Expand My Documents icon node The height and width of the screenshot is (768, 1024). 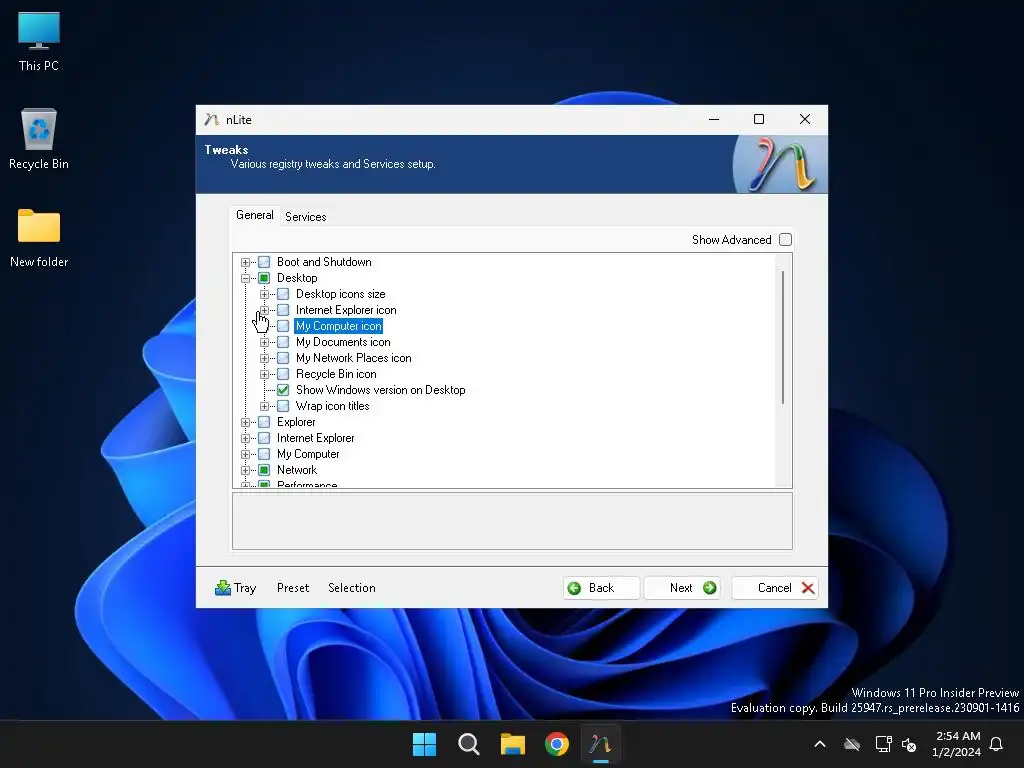click(264, 342)
